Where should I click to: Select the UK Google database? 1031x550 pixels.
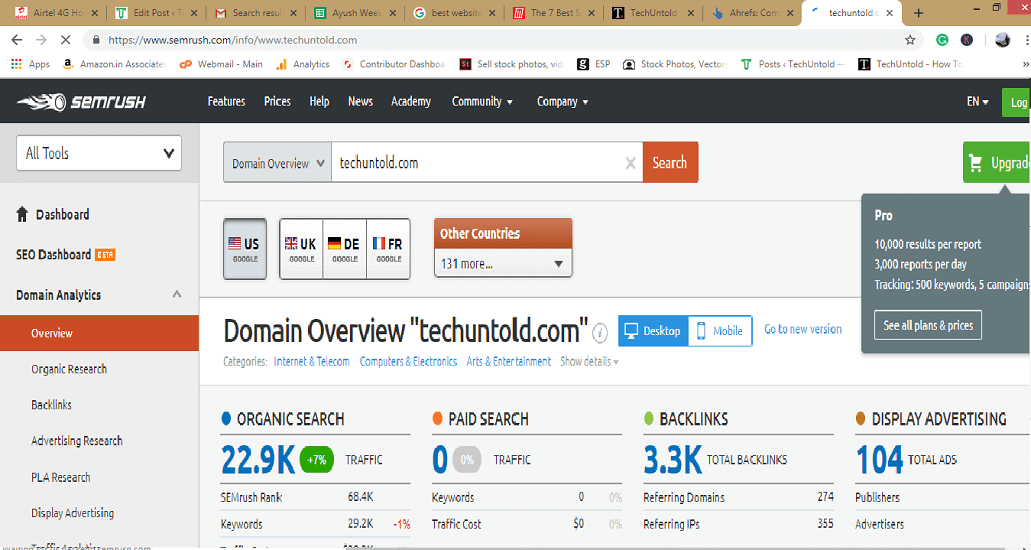300,248
